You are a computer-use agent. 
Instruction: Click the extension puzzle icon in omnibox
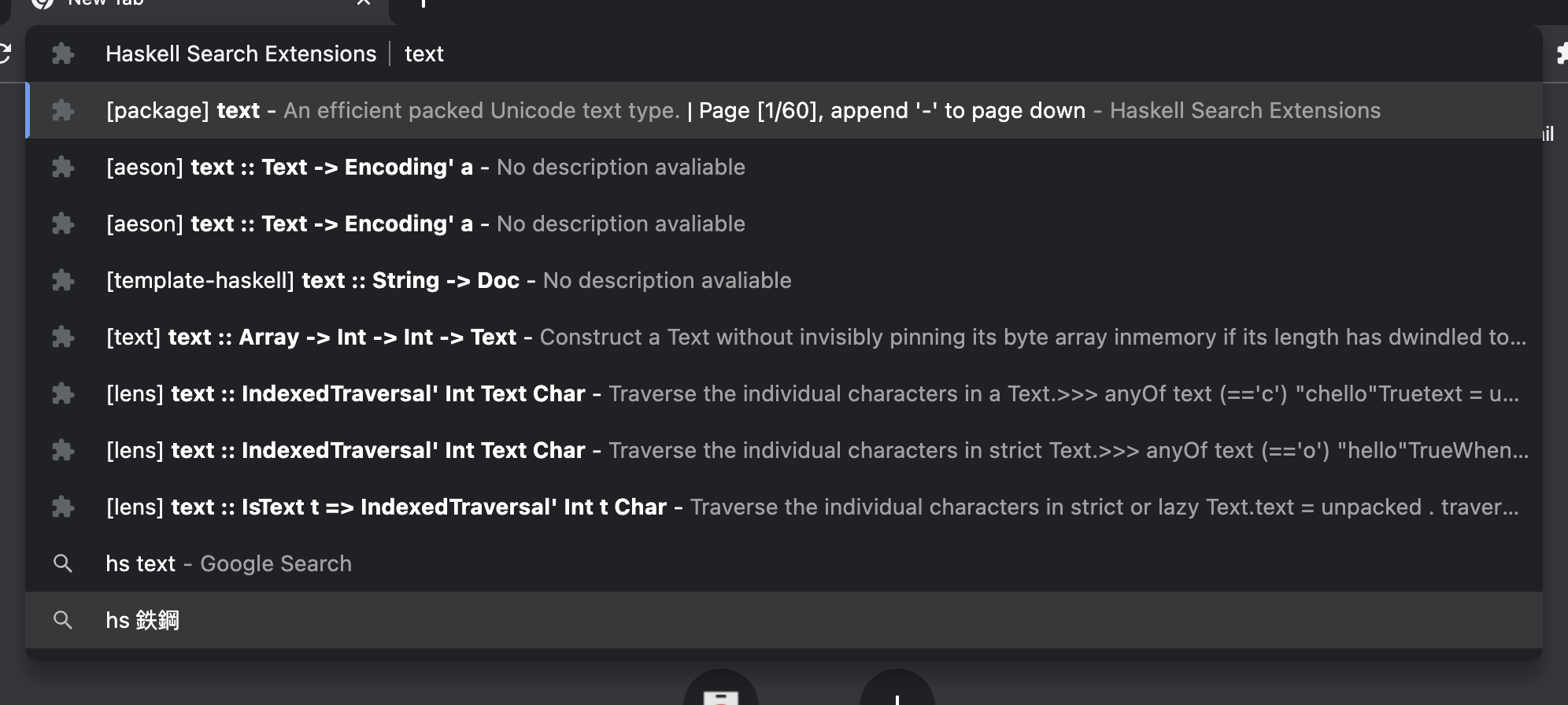click(x=63, y=54)
